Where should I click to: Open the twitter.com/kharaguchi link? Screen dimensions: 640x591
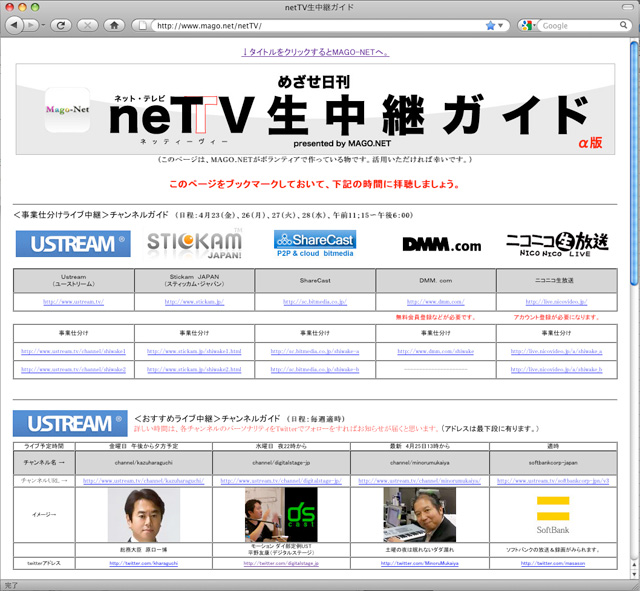[x=143, y=564]
